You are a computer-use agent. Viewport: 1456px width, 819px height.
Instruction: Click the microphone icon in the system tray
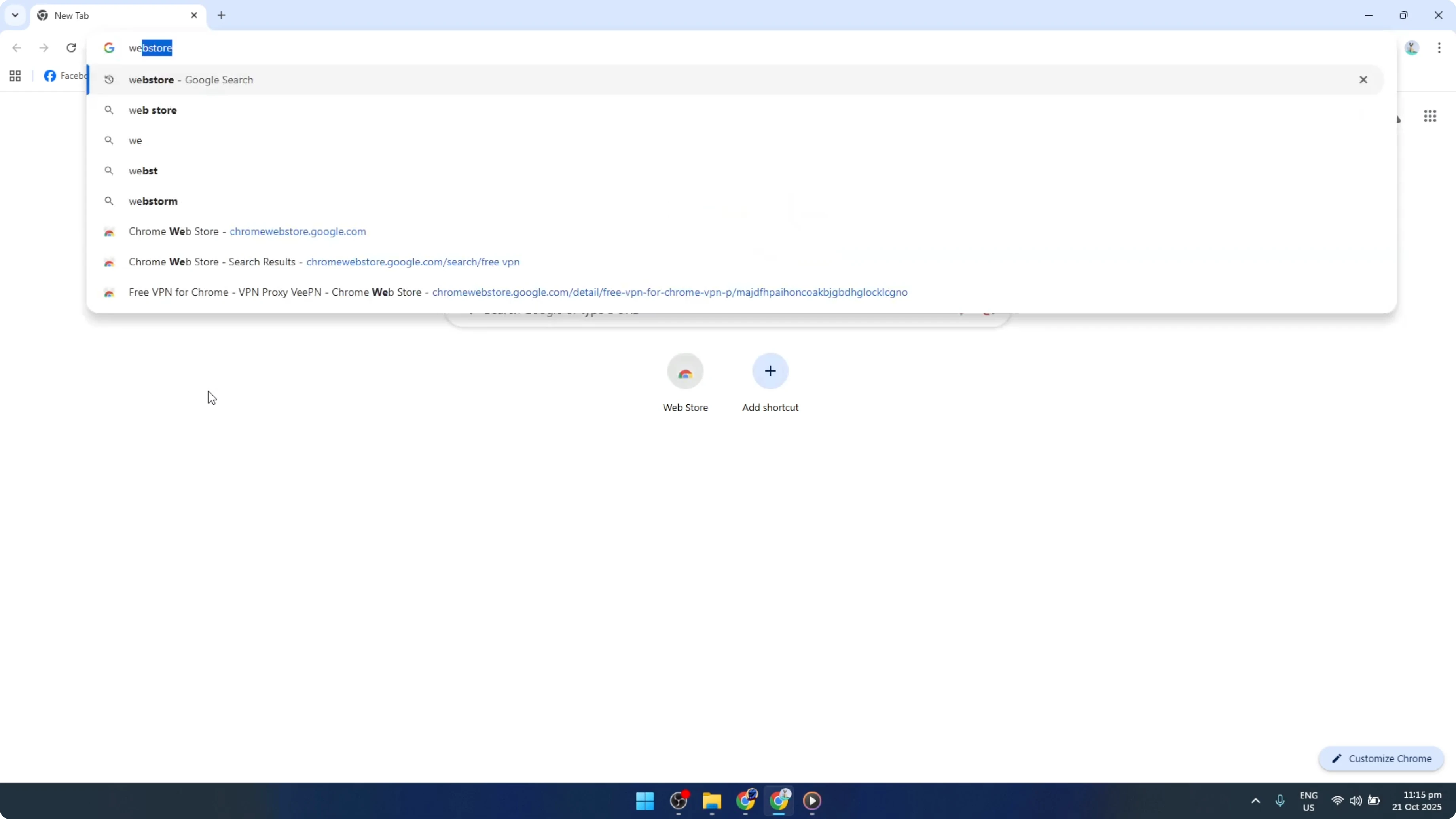1280,801
